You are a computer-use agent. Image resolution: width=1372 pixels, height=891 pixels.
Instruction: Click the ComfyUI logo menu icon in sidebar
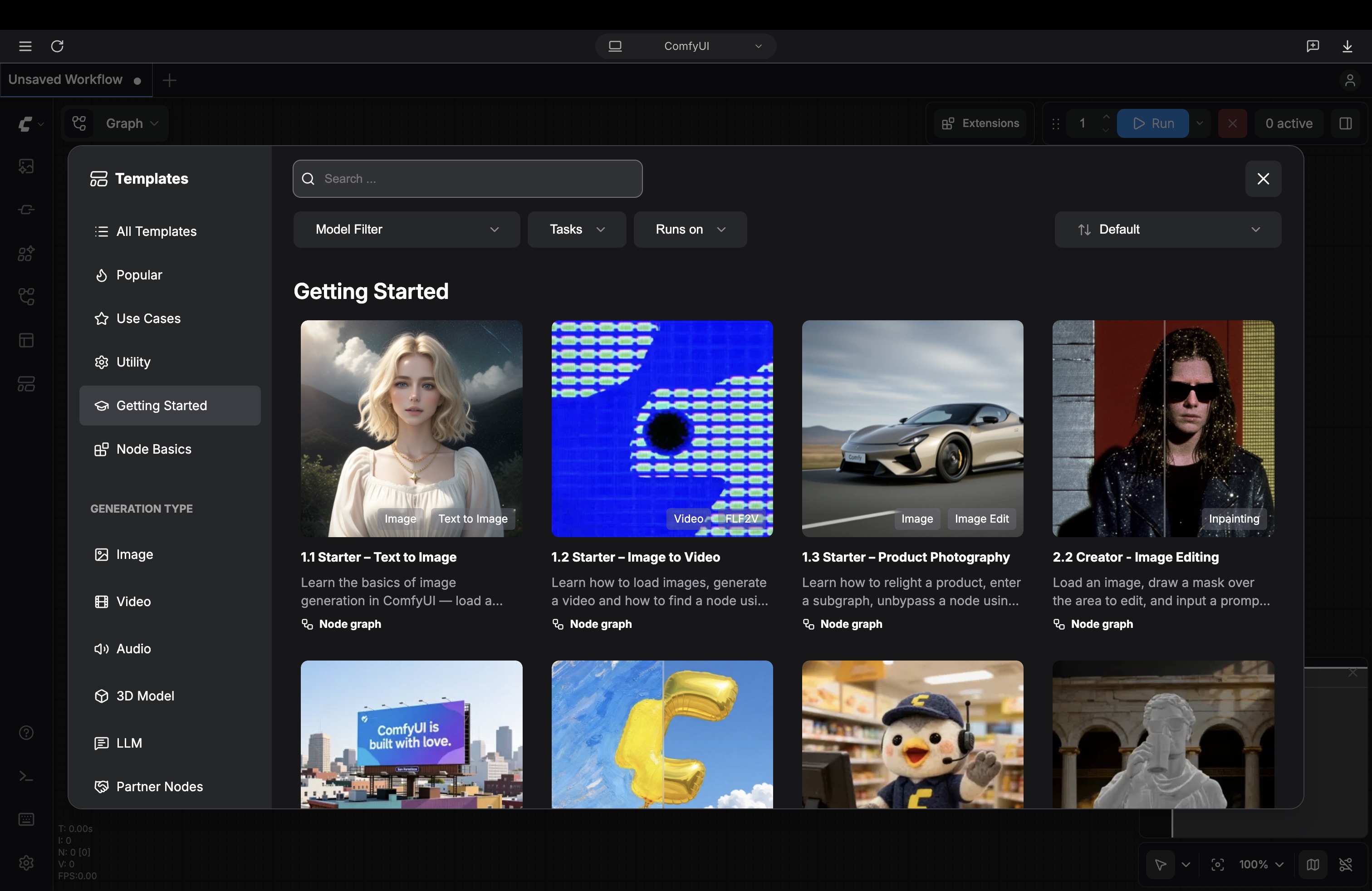pyautogui.click(x=25, y=123)
